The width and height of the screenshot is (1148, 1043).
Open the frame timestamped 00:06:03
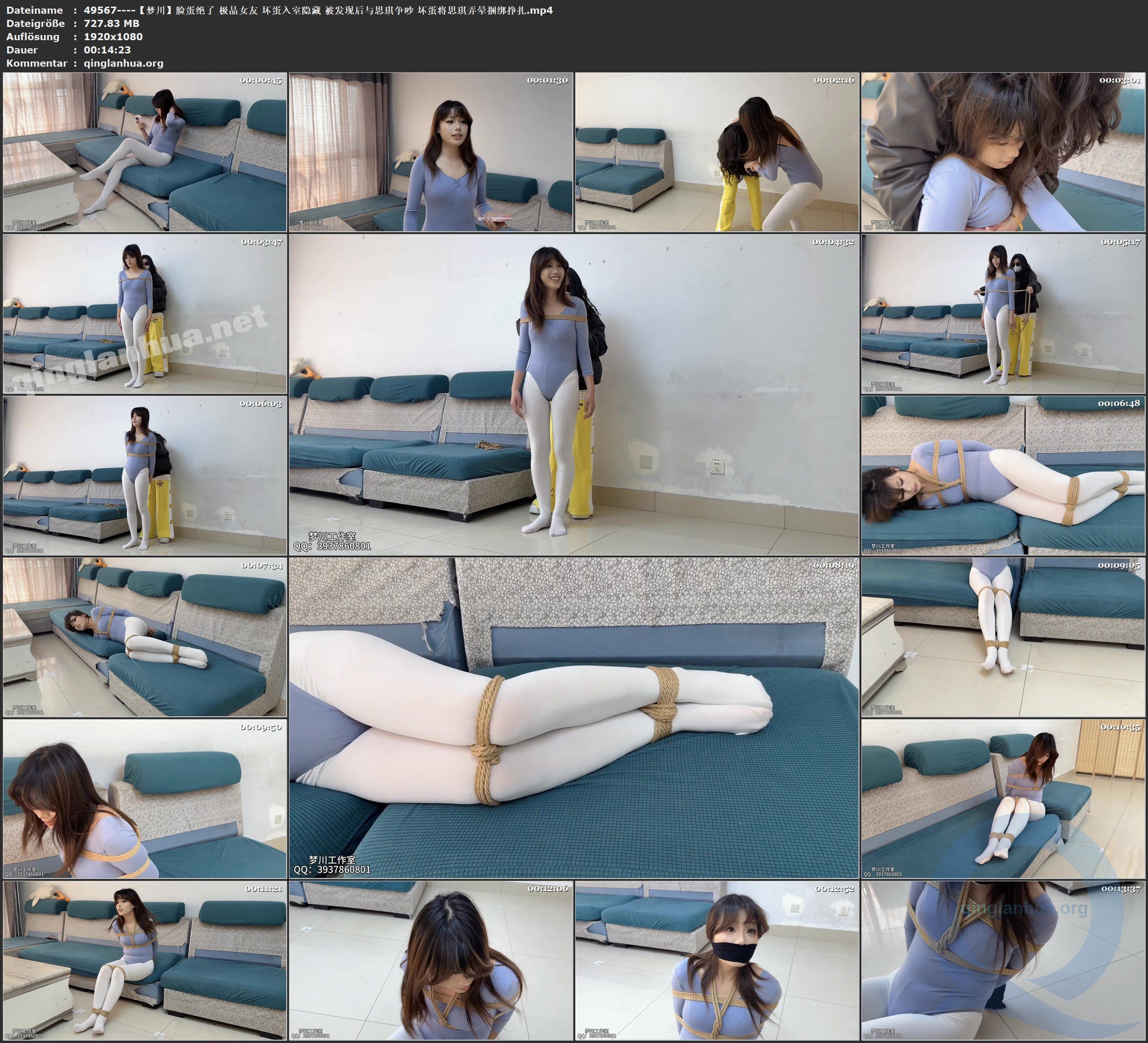pos(145,475)
